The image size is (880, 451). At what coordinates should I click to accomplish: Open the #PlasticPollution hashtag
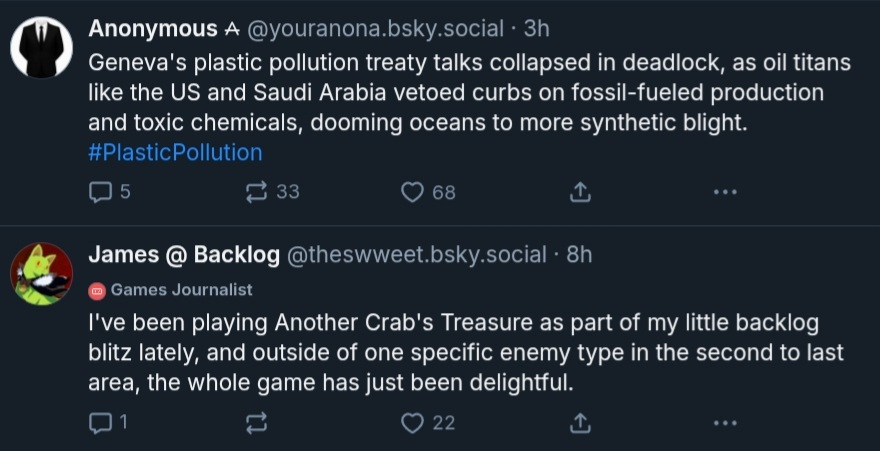coord(175,153)
